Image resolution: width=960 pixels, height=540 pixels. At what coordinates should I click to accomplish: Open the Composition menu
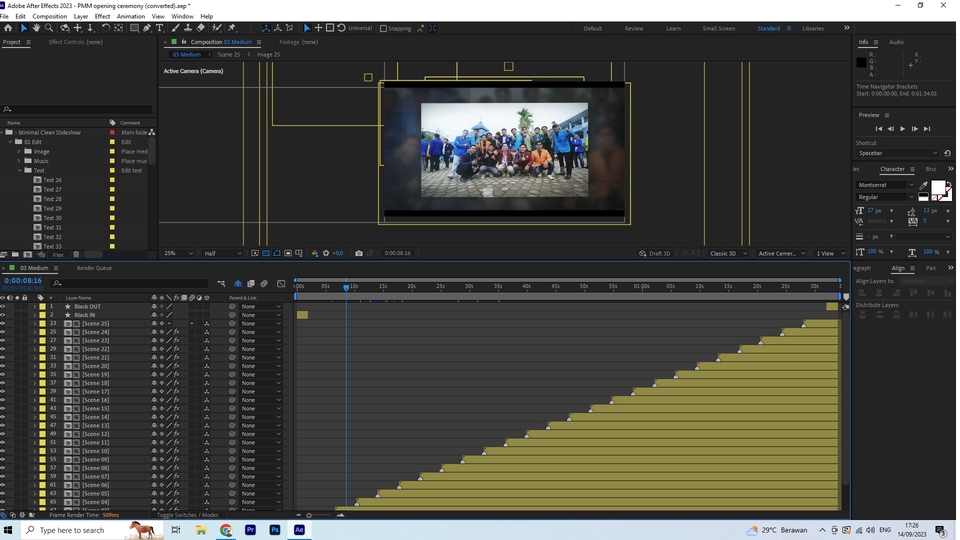(x=50, y=17)
